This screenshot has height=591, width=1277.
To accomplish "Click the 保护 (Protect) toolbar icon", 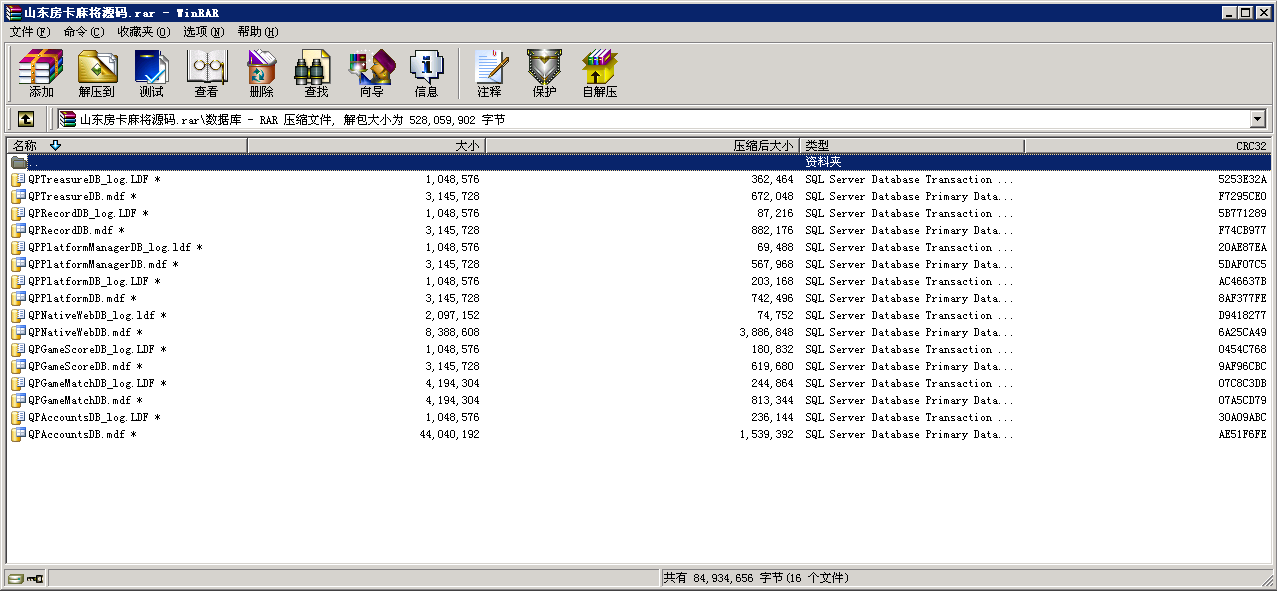I will click(x=545, y=74).
